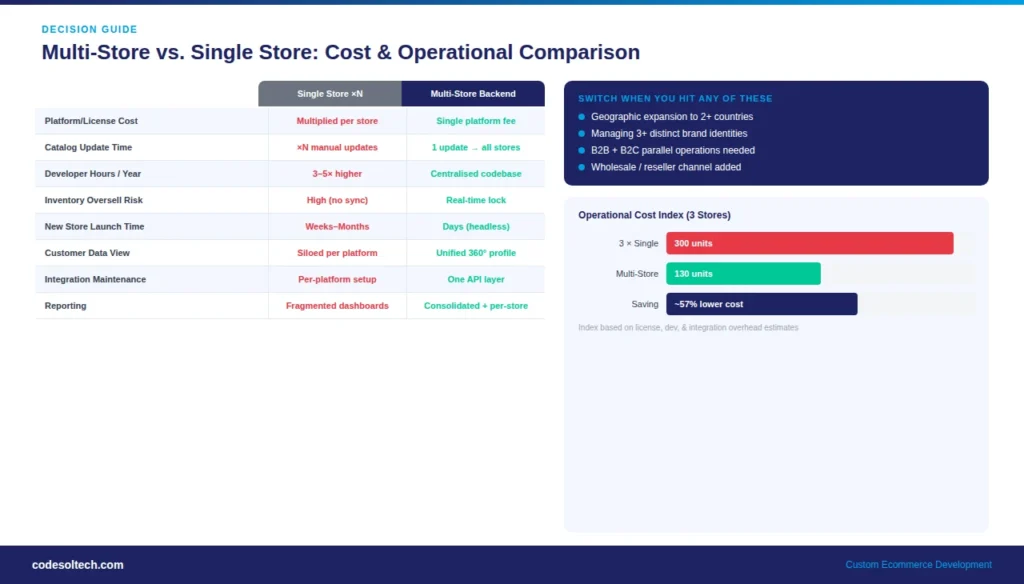Click the 'SWITCH WHEN YOU HIT ANY OF THESE' heading
This screenshot has width=1024, height=584.
(x=675, y=99)
